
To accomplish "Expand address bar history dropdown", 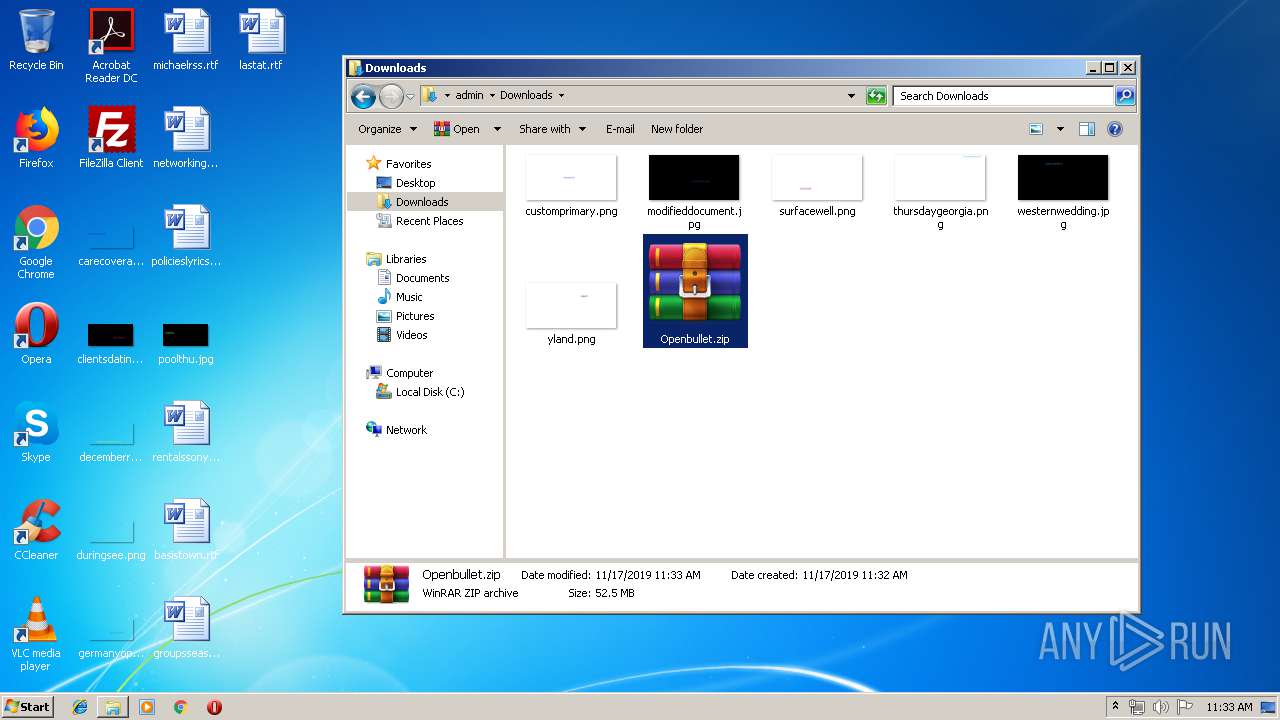I will (851, 96).
